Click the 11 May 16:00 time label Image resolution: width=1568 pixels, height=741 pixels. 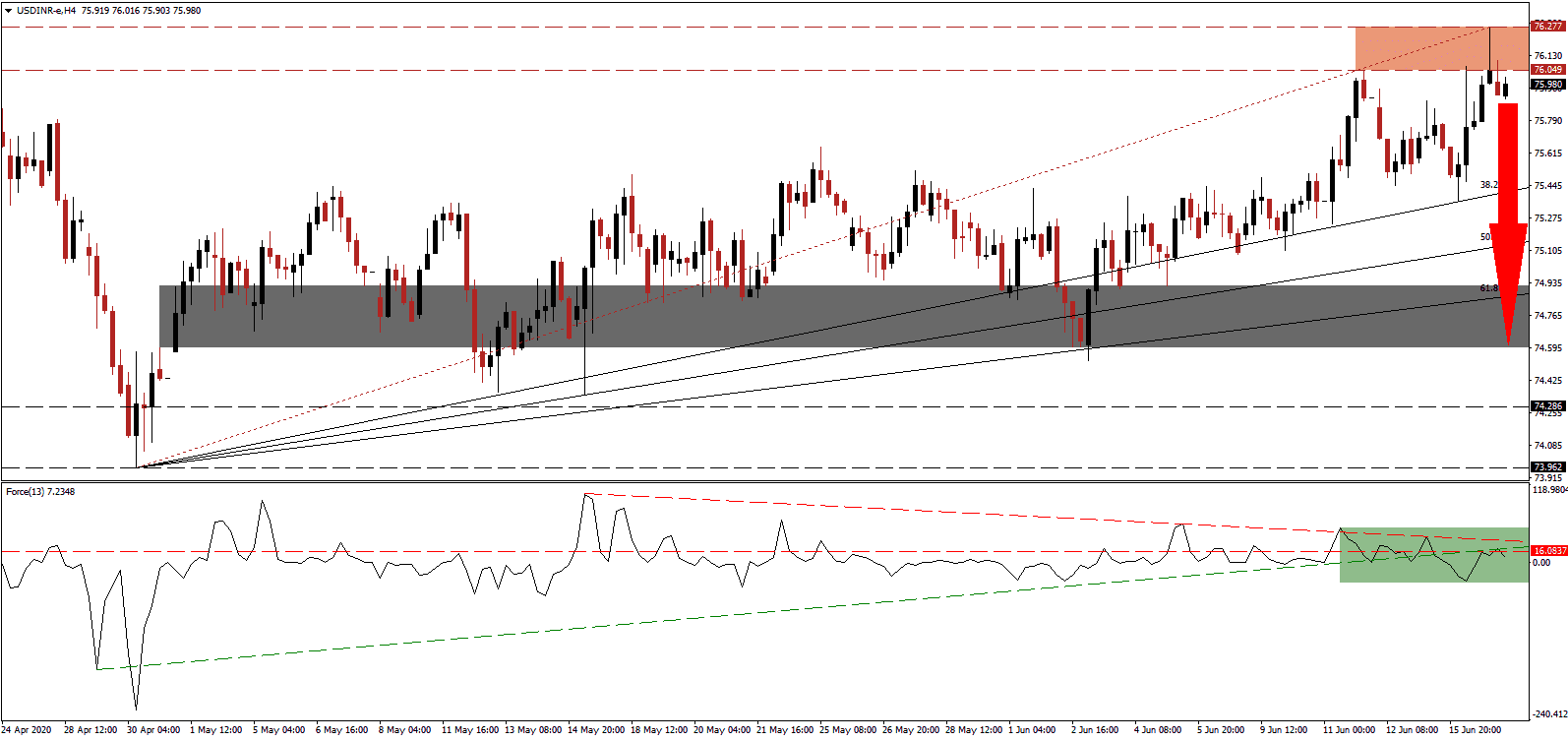coord(469,730)
